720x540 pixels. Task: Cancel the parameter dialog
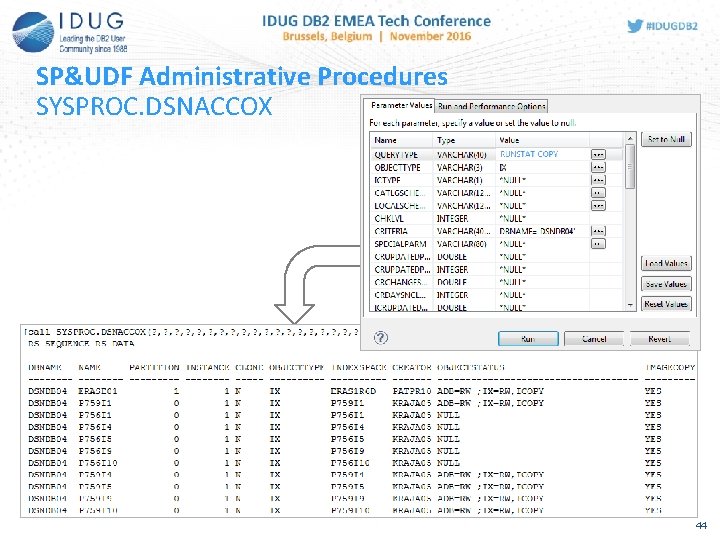coord(594,339)
